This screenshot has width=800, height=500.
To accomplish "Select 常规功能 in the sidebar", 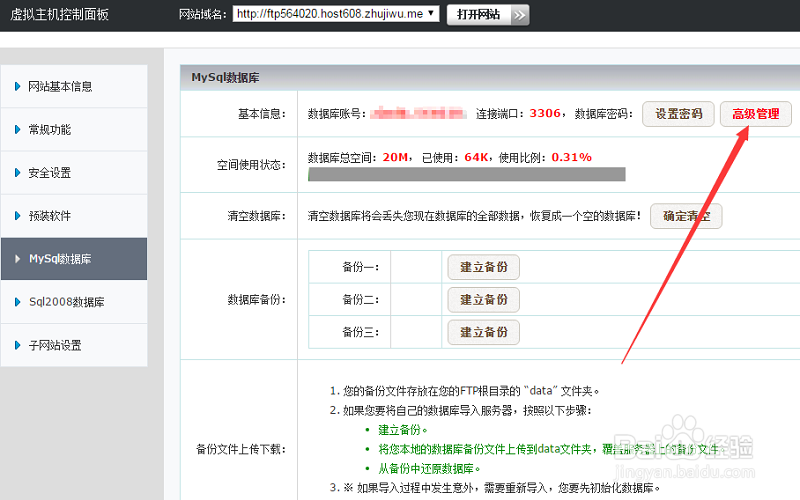I will click(x=74, y=130).
